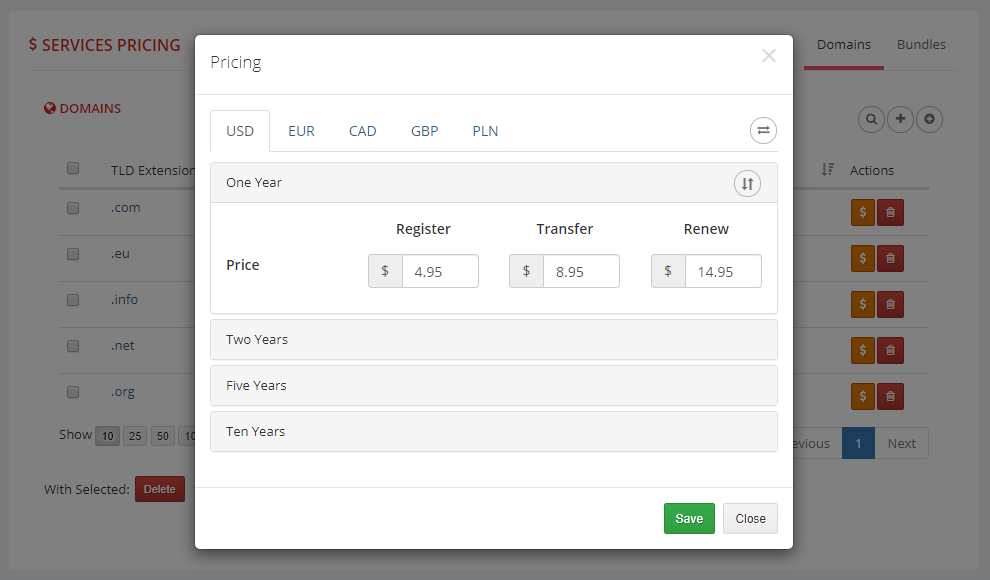This screenshot has width=990, height=580.
Task: Click the sort icon beside the Actions column
Action: pos(827,170)
